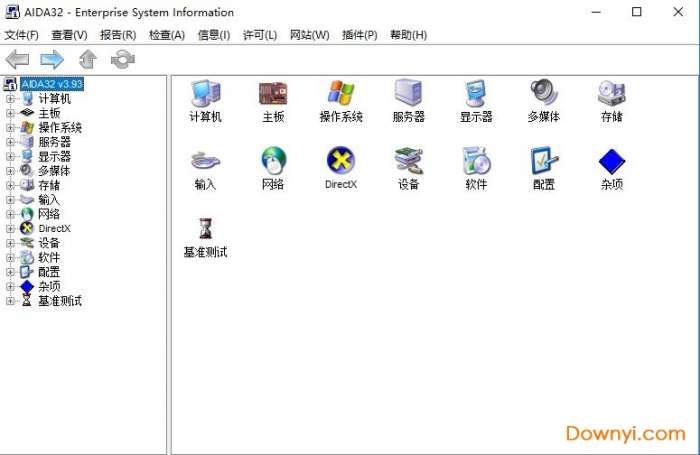
Task: Expand the 基准测试 node in the tree
Action: (x=10, y=301)
